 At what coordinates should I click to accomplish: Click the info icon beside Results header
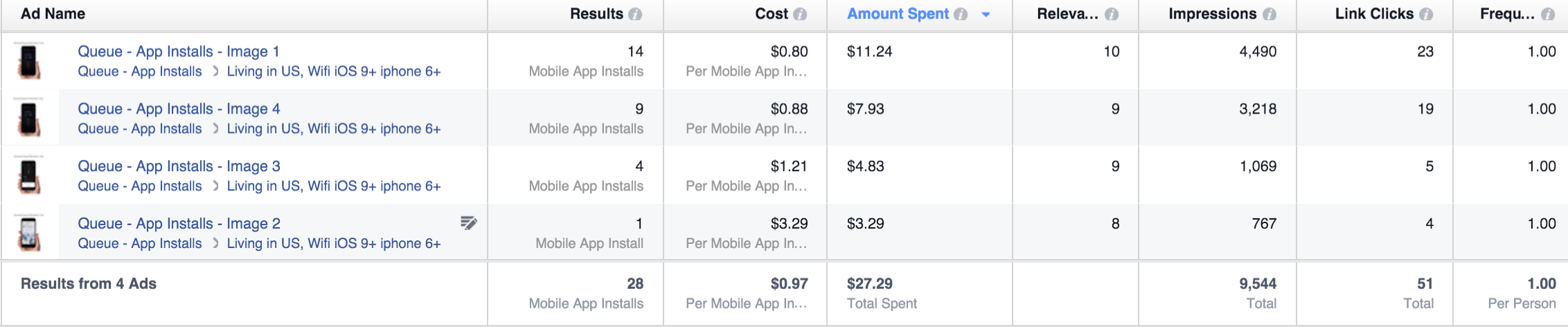(635, 15)
